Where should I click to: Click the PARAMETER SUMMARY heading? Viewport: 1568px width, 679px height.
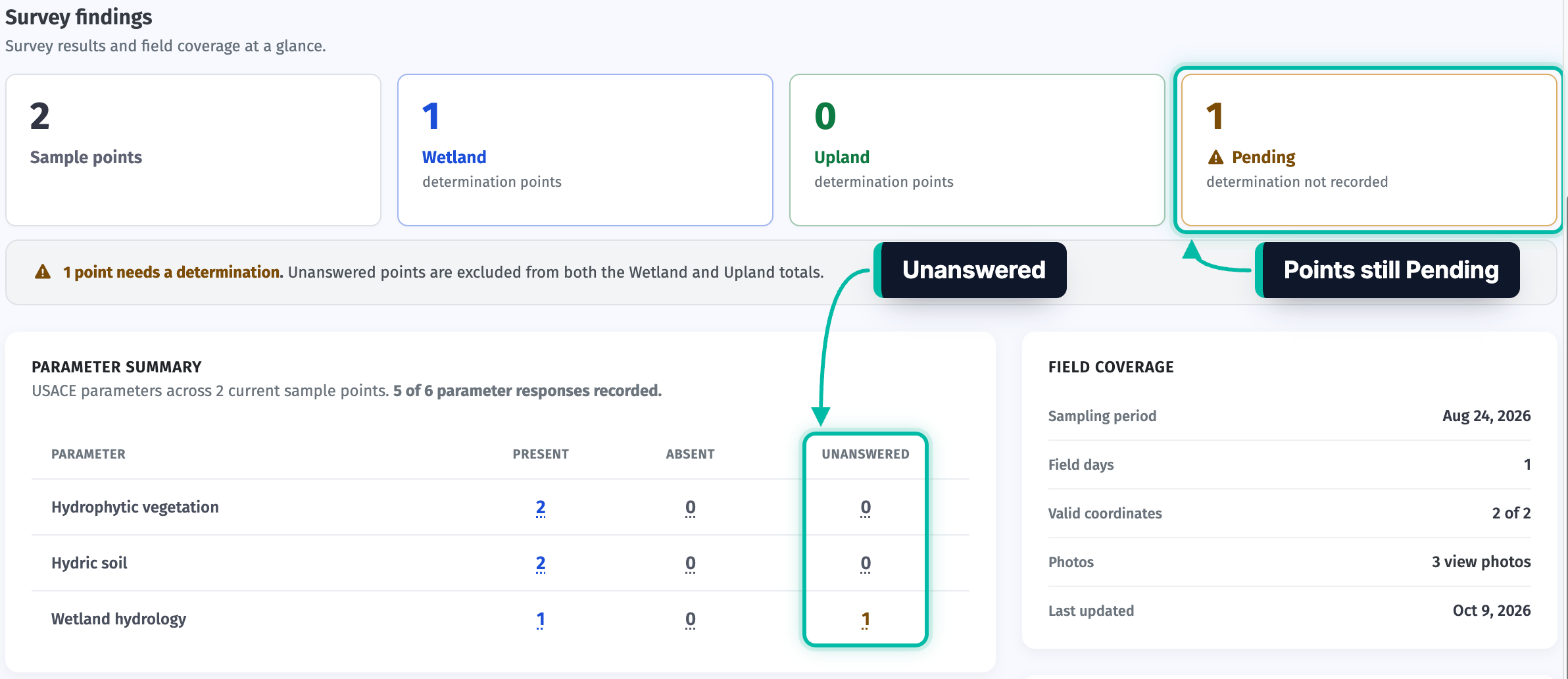pos(116,367)
